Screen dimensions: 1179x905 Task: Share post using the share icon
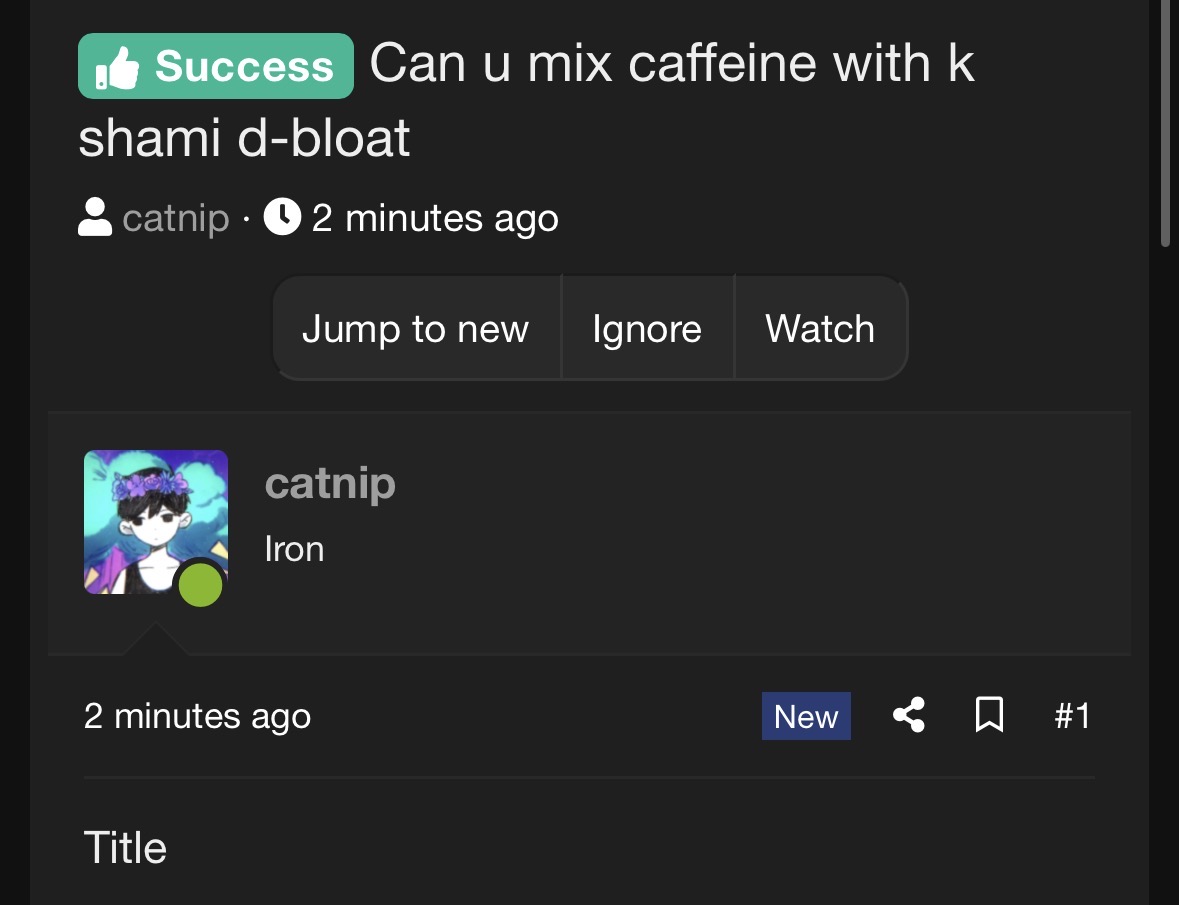[908, 716]
